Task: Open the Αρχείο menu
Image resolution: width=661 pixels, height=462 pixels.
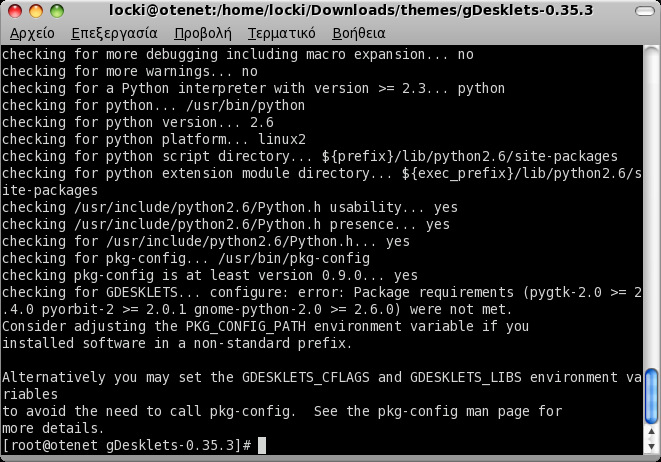Action: 32,33
